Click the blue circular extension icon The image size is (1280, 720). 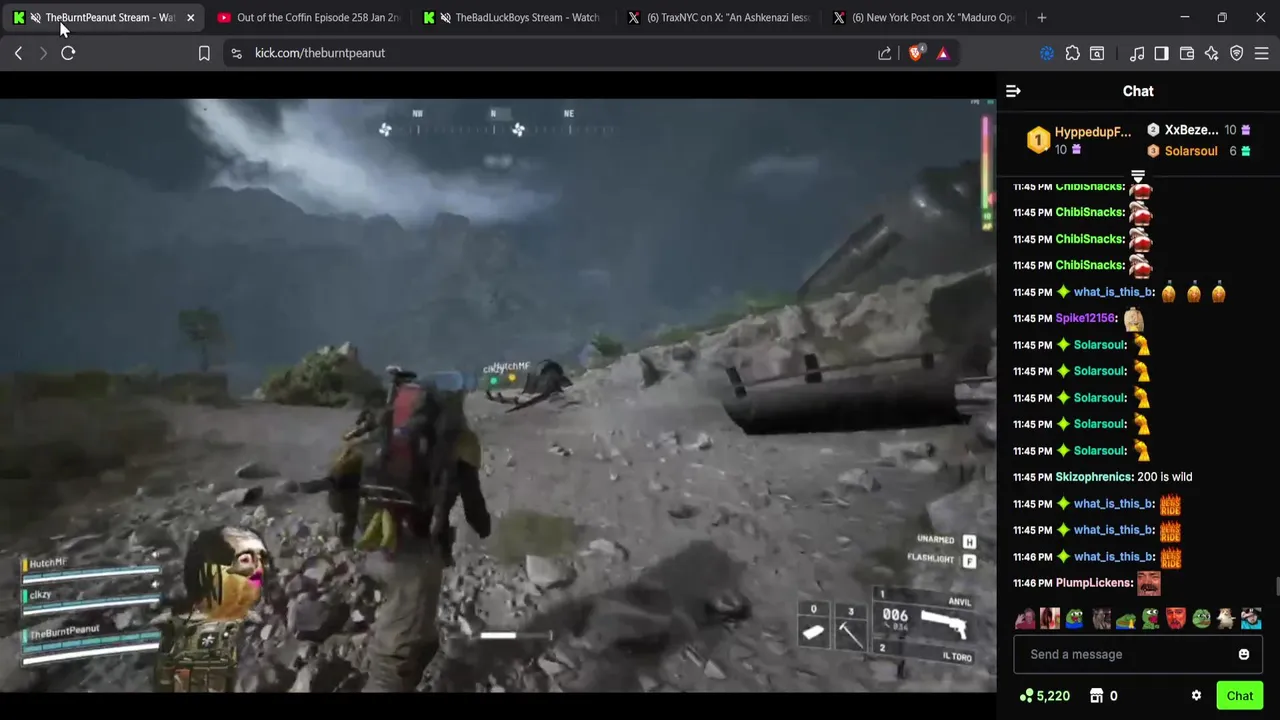click(x=1047, y=53)
